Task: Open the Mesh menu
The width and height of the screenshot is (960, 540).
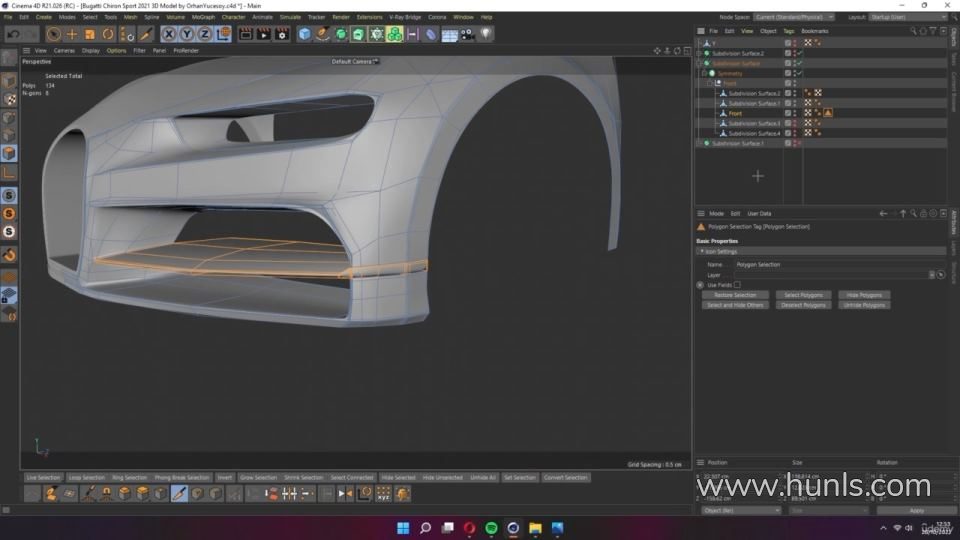Action: pos(130,17)
